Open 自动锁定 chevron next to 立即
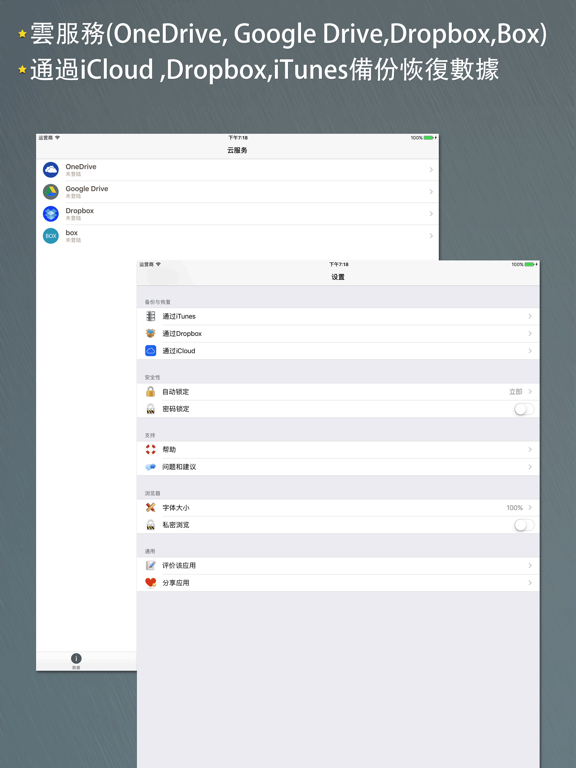Screen dimensions: 576x768 (x=530, y=391)
